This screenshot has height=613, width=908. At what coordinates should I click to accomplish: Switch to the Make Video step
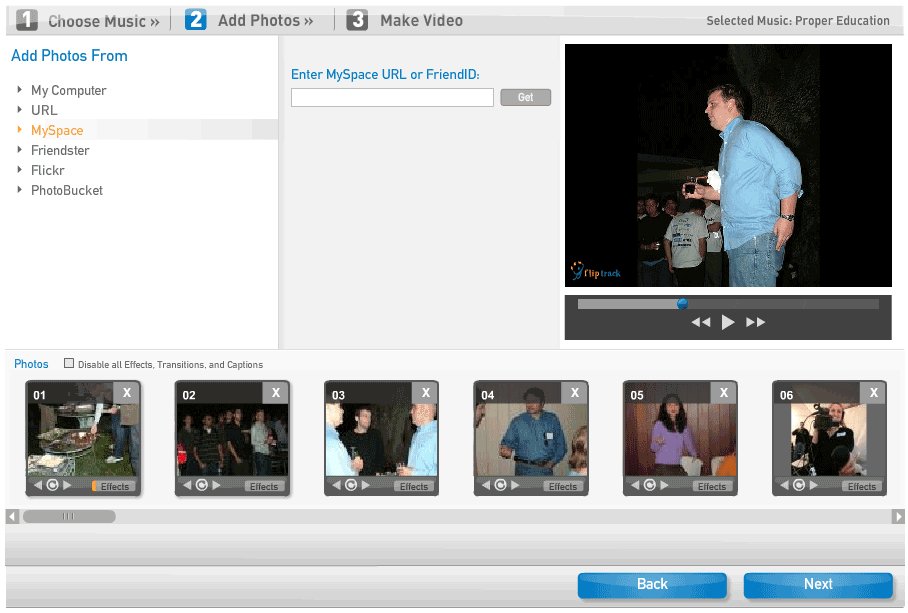pyautogui.click(x=404, y=20)
